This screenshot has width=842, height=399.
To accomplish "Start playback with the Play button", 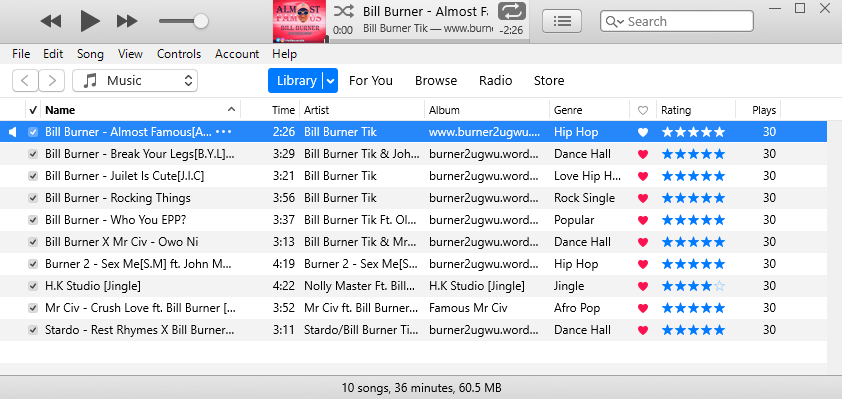I will coord(90,21).
